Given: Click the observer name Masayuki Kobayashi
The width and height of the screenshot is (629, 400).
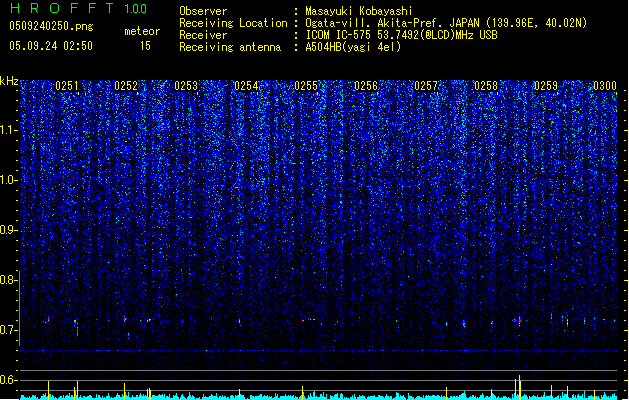Looking at the screenshot, I should point(359,11).
